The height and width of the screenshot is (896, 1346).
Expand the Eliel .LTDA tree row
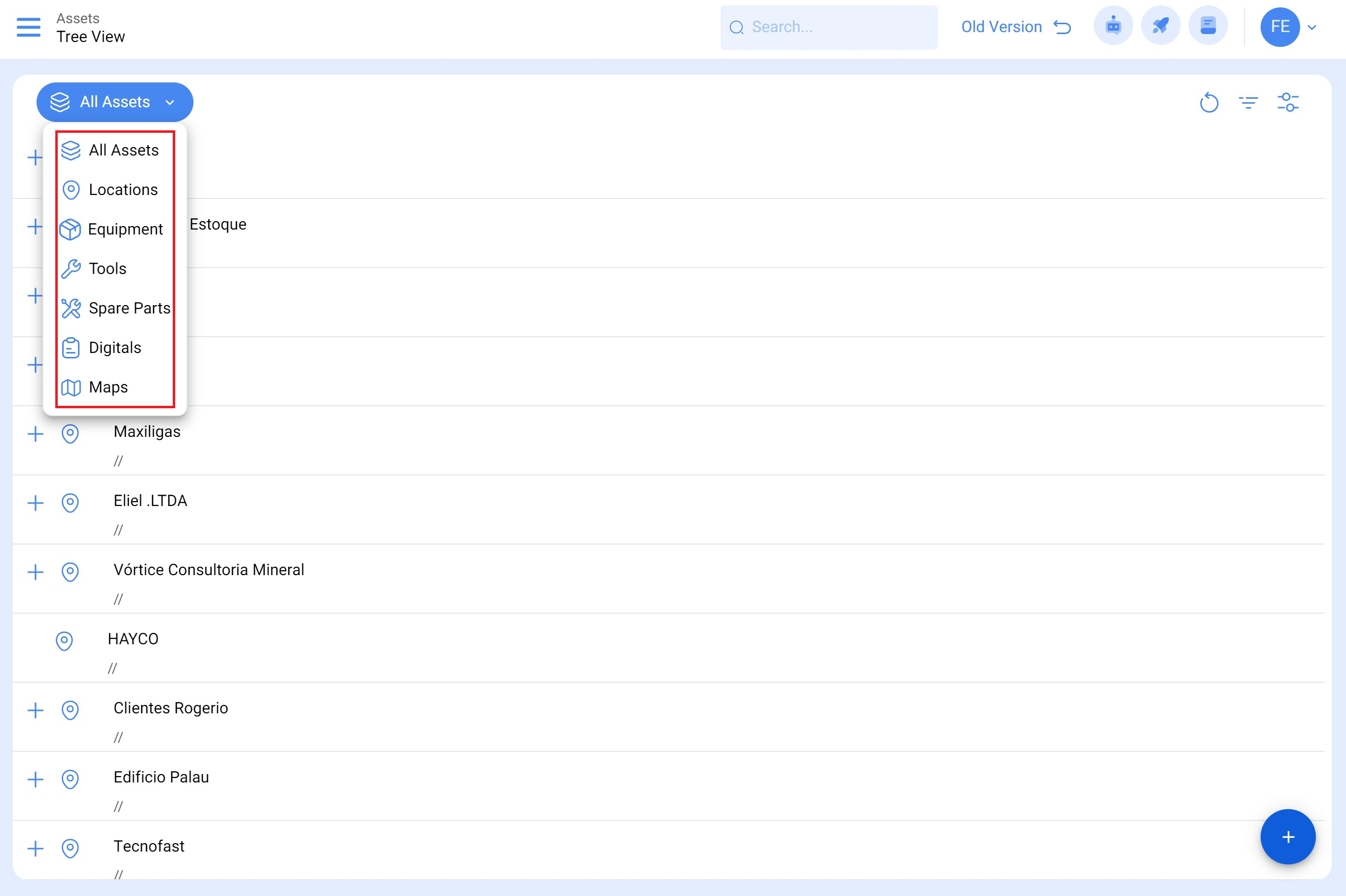point(36,503)
